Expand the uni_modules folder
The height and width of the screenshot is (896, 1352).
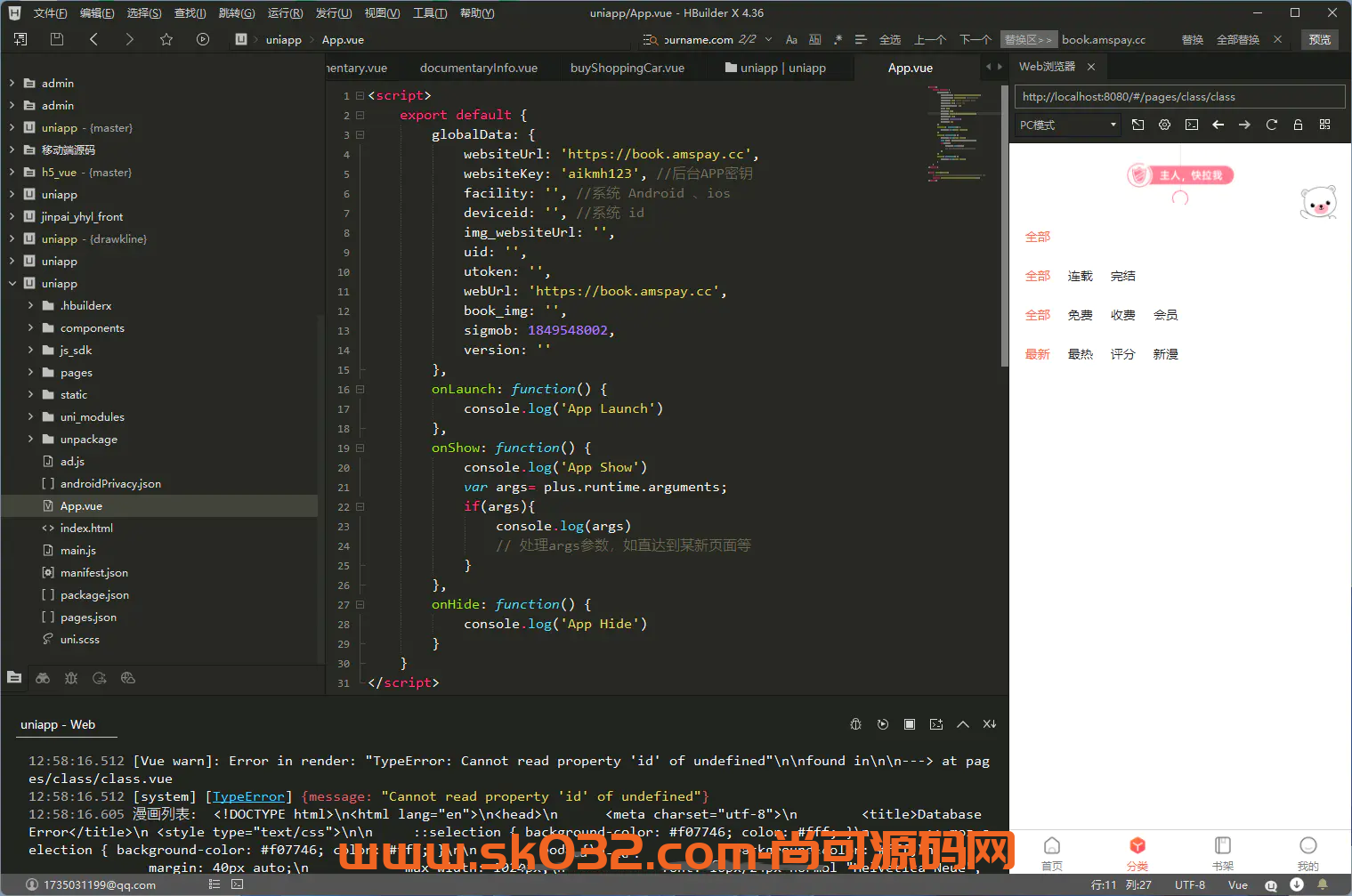pos(30,416)
